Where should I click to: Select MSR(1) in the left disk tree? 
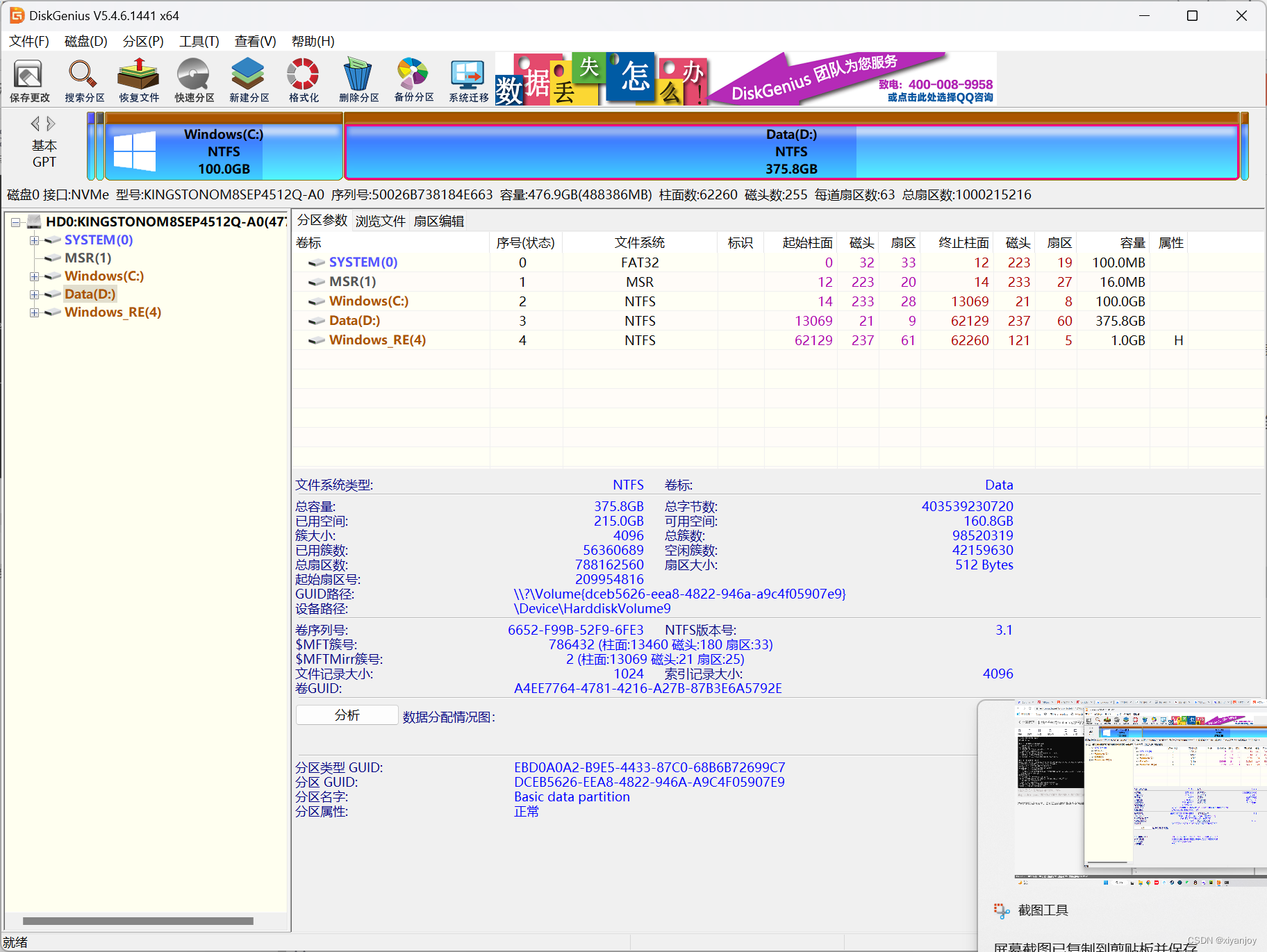click(88, 258)
